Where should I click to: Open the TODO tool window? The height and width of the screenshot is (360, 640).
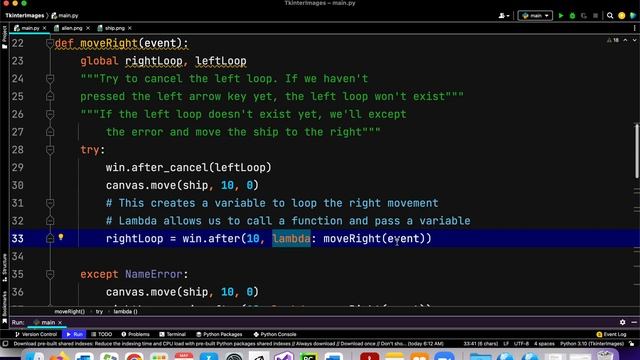click(x=101, y=334)
